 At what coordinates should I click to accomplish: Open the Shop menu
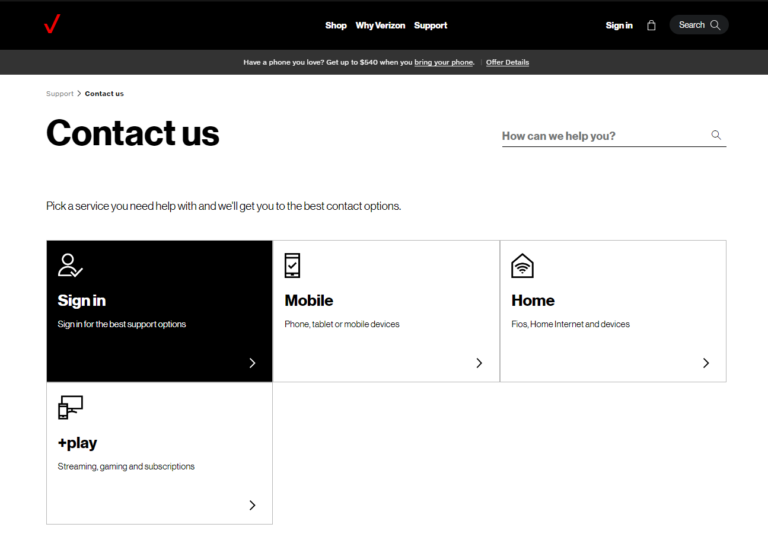(336, 25)
